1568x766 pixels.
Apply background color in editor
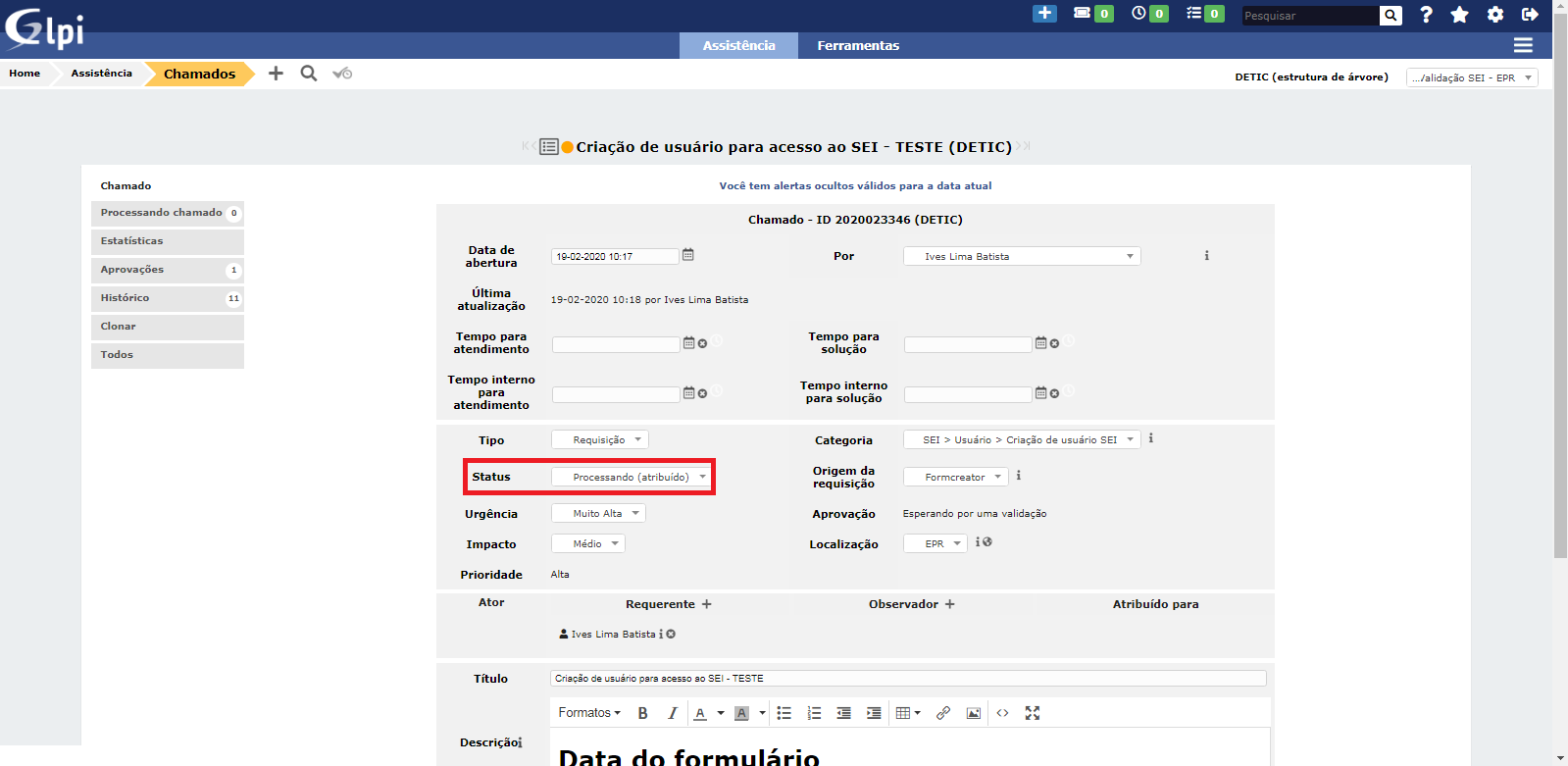coord(741,713)
